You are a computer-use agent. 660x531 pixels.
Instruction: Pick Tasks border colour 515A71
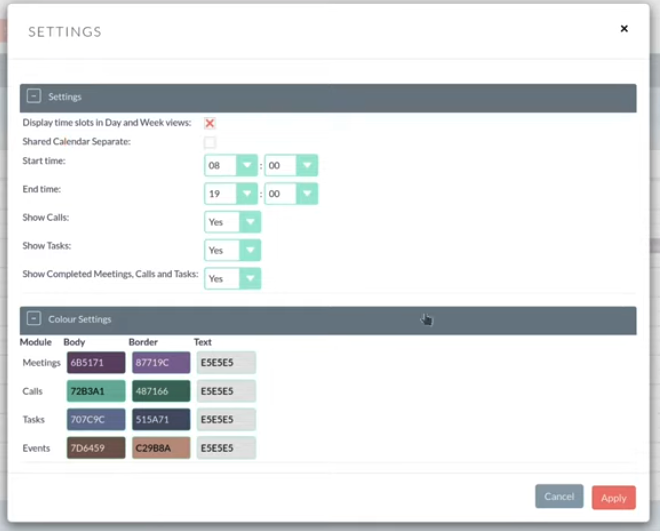coord(161,419)
